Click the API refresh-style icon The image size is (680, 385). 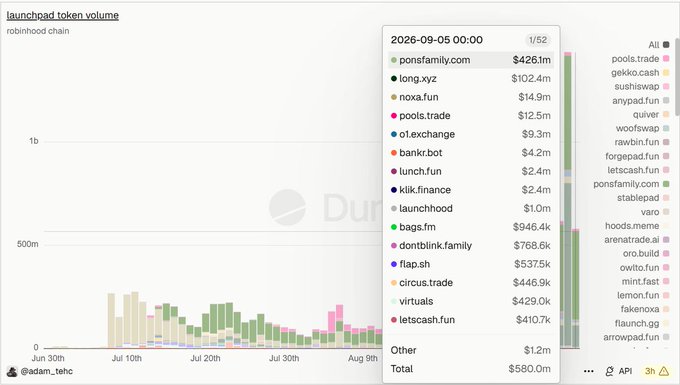609,371
